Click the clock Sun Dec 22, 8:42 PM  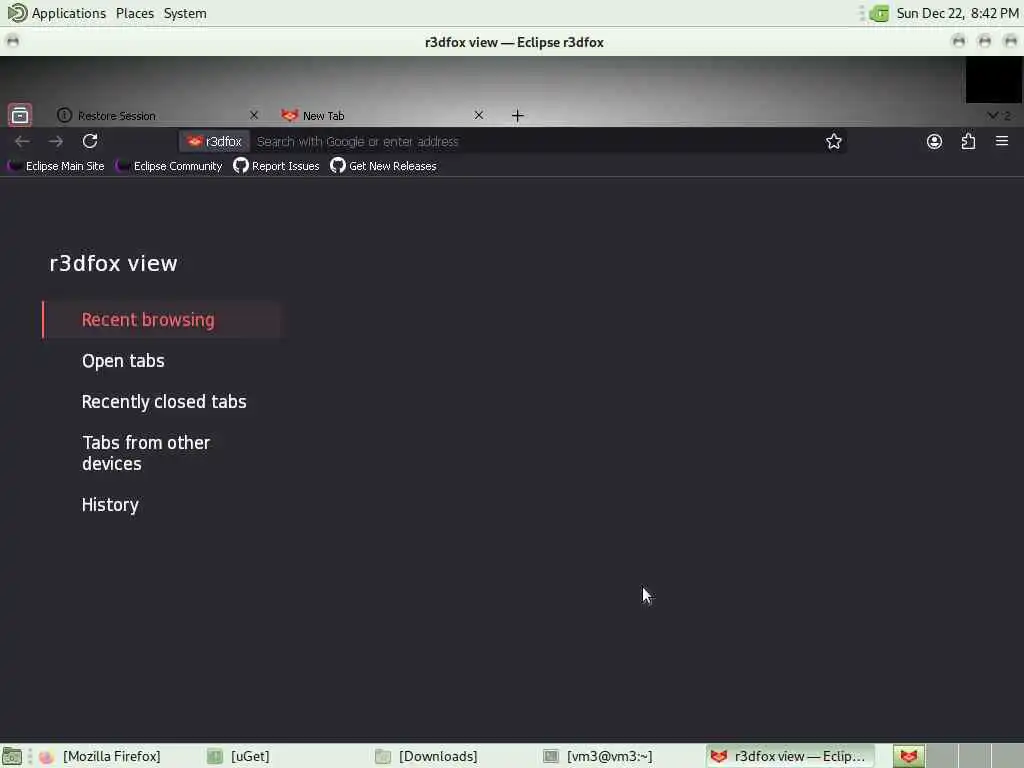point(957,13)
